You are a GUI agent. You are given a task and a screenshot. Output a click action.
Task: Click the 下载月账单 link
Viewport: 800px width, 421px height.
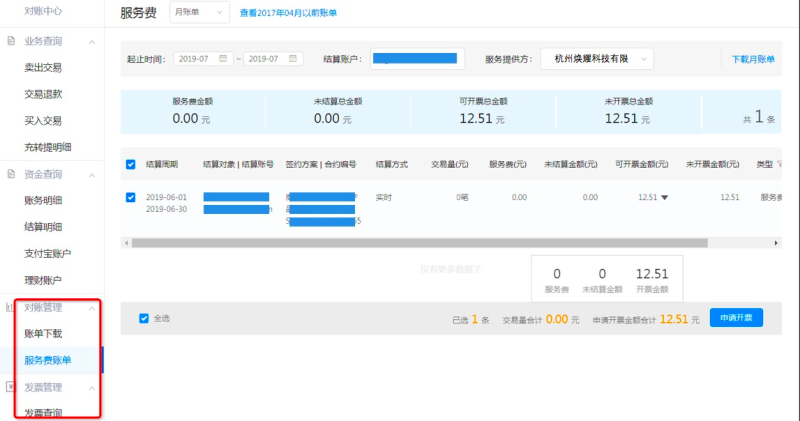(x=753, y=59)
